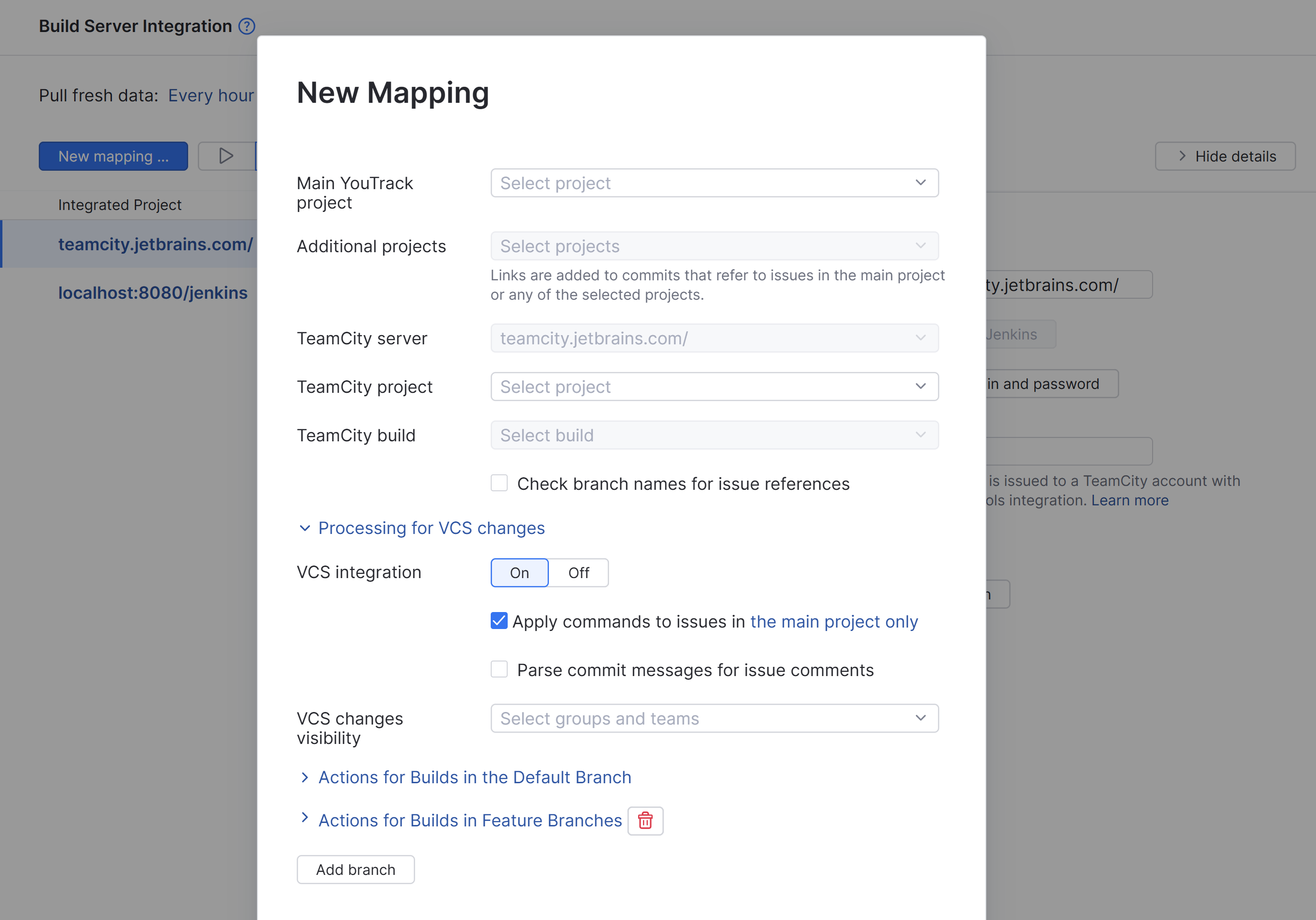This screenshot has width=1316, height=920.
Task: Open the Main YouTrack project dropdown
Action: 714,183
